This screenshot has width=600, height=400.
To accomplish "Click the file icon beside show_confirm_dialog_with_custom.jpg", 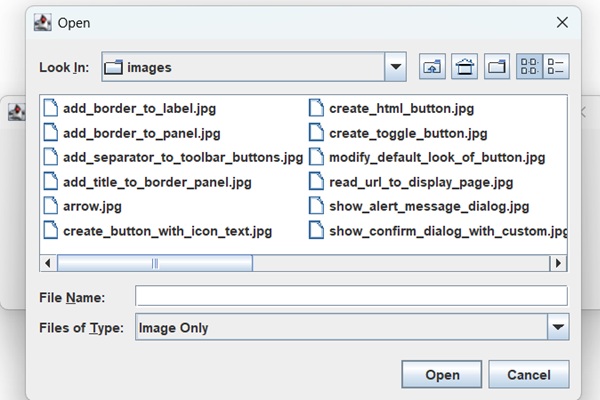I will tap(316, 230).
